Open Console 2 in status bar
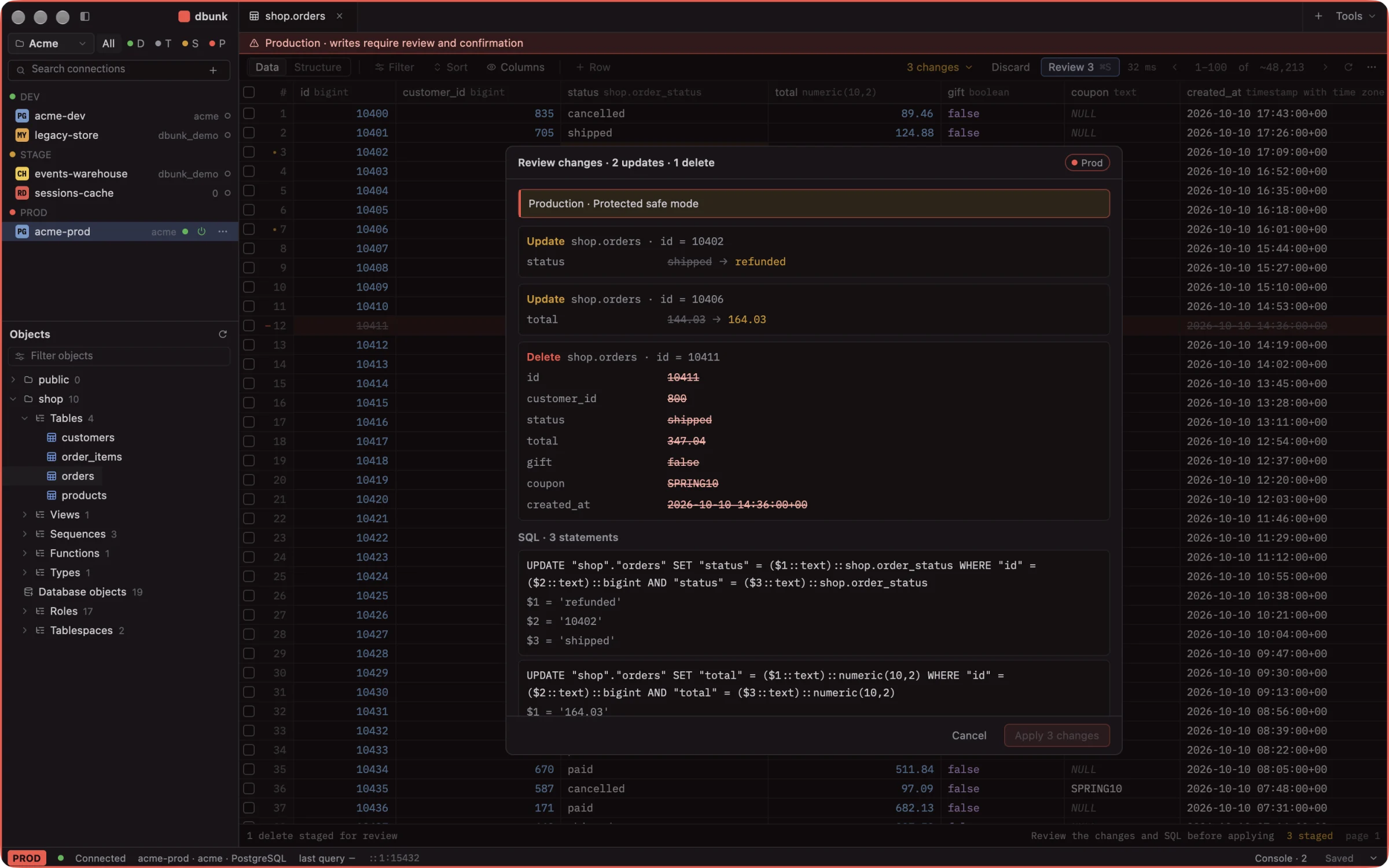The height and width of the screenshot is (868, 1389). tap(1280, 858)
